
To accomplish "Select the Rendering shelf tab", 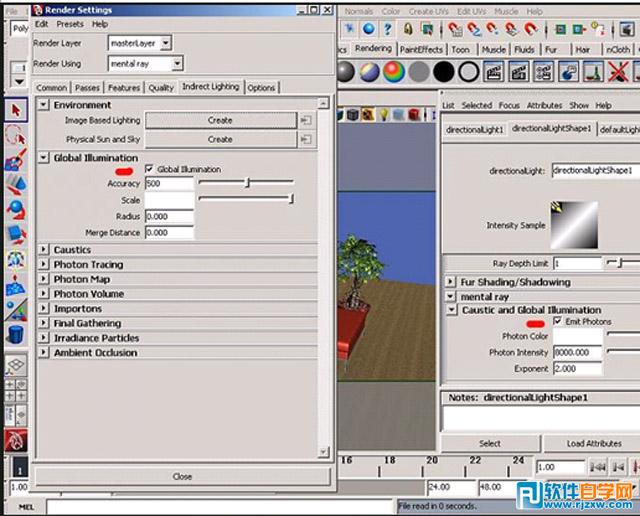I will pos(373,49).
